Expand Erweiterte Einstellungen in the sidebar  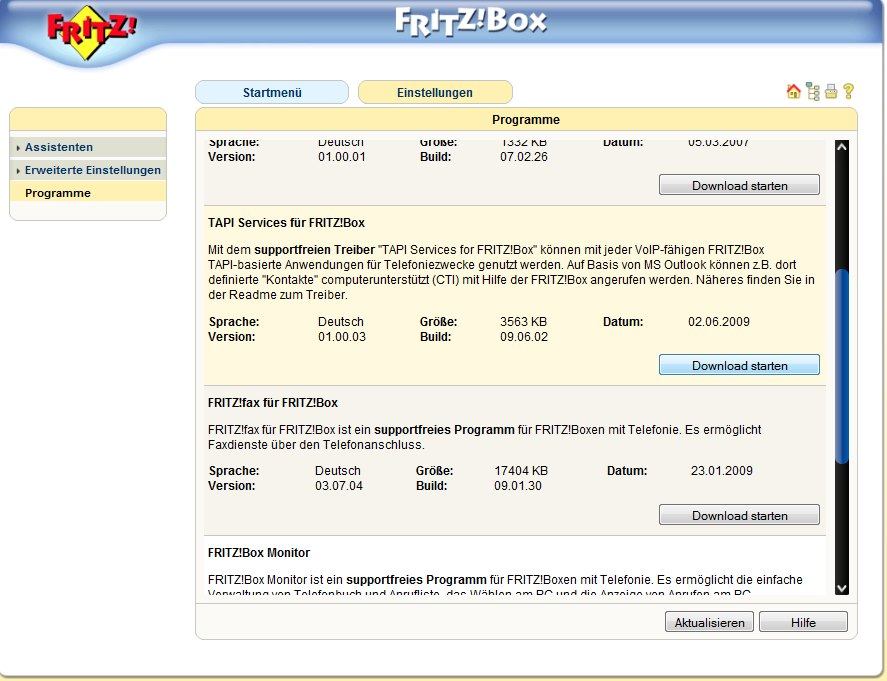pos(88,170)
